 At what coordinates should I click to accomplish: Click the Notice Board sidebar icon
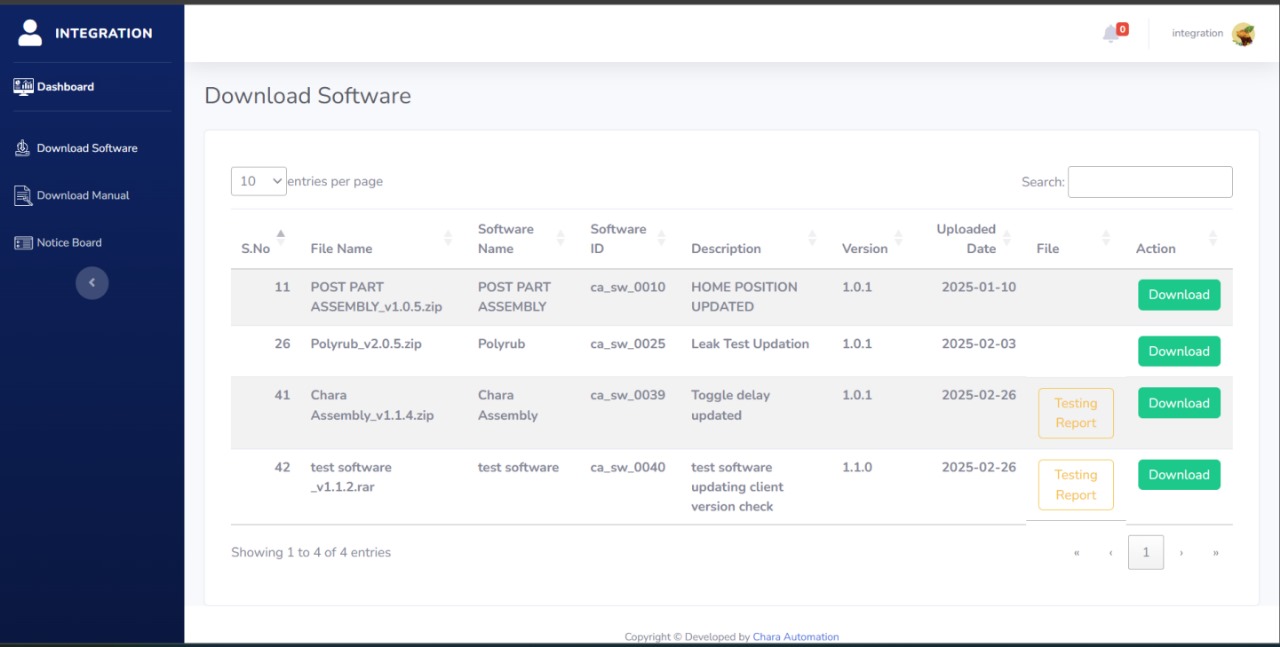23,243
